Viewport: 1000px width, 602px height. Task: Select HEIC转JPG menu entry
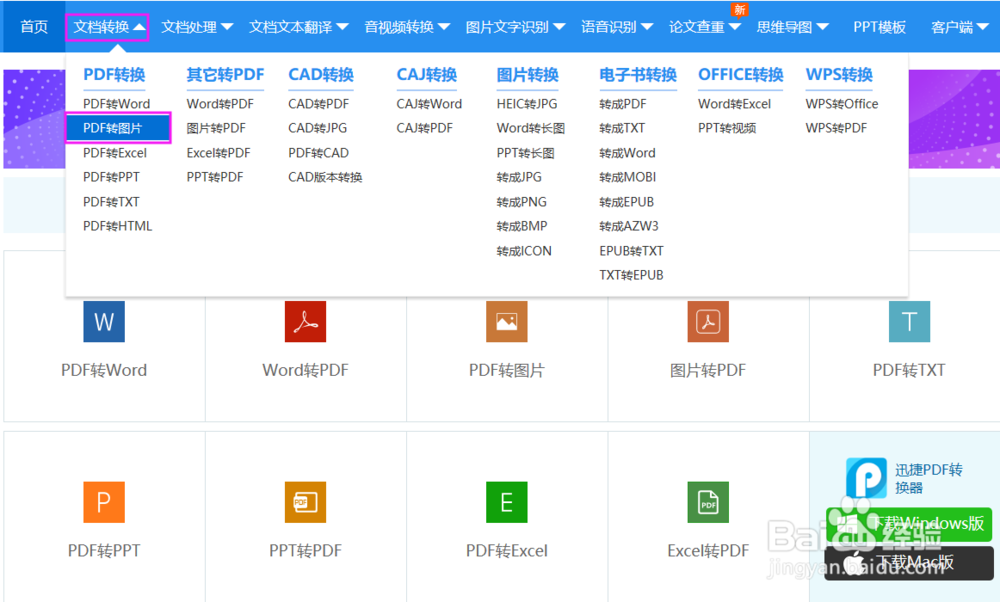527,104
